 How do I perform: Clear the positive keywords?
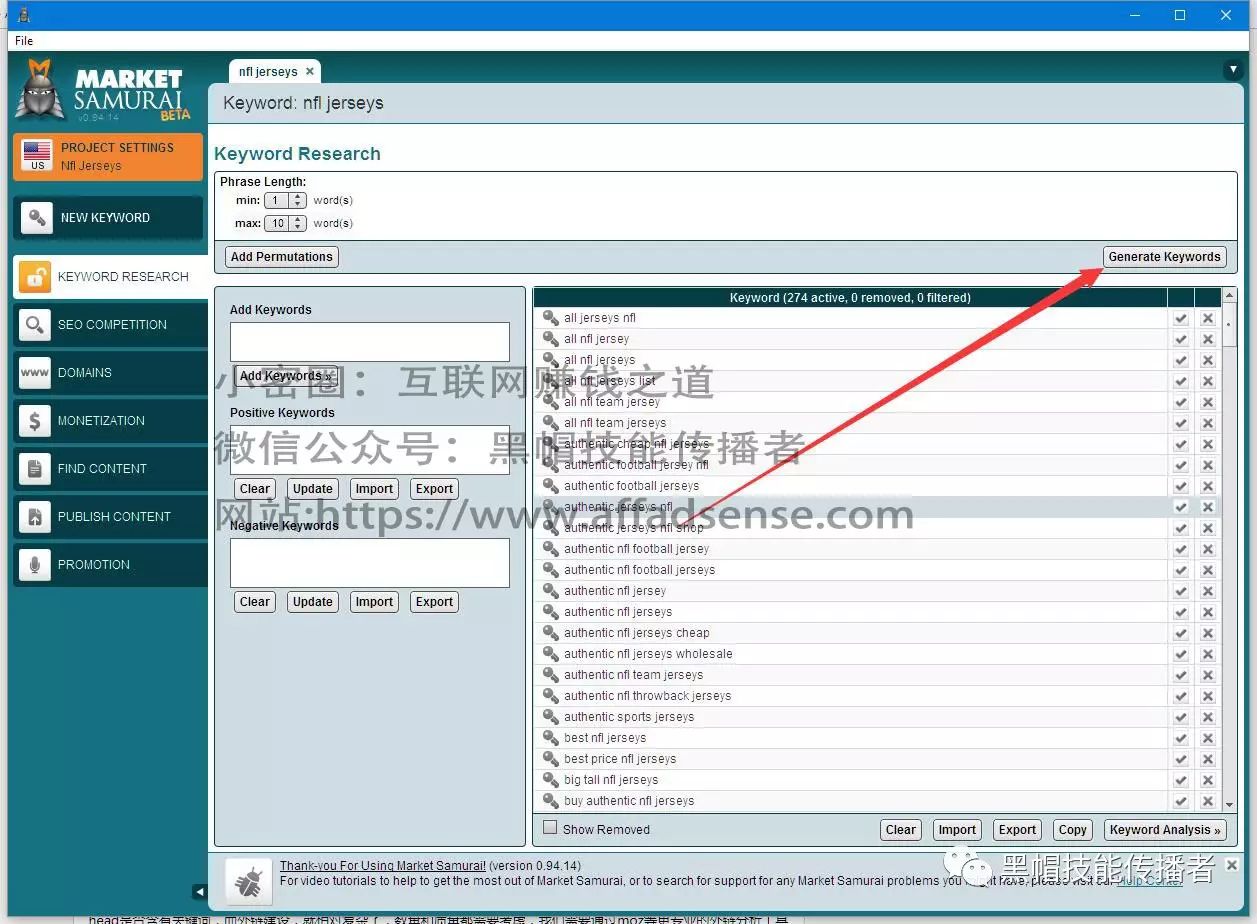255,489
